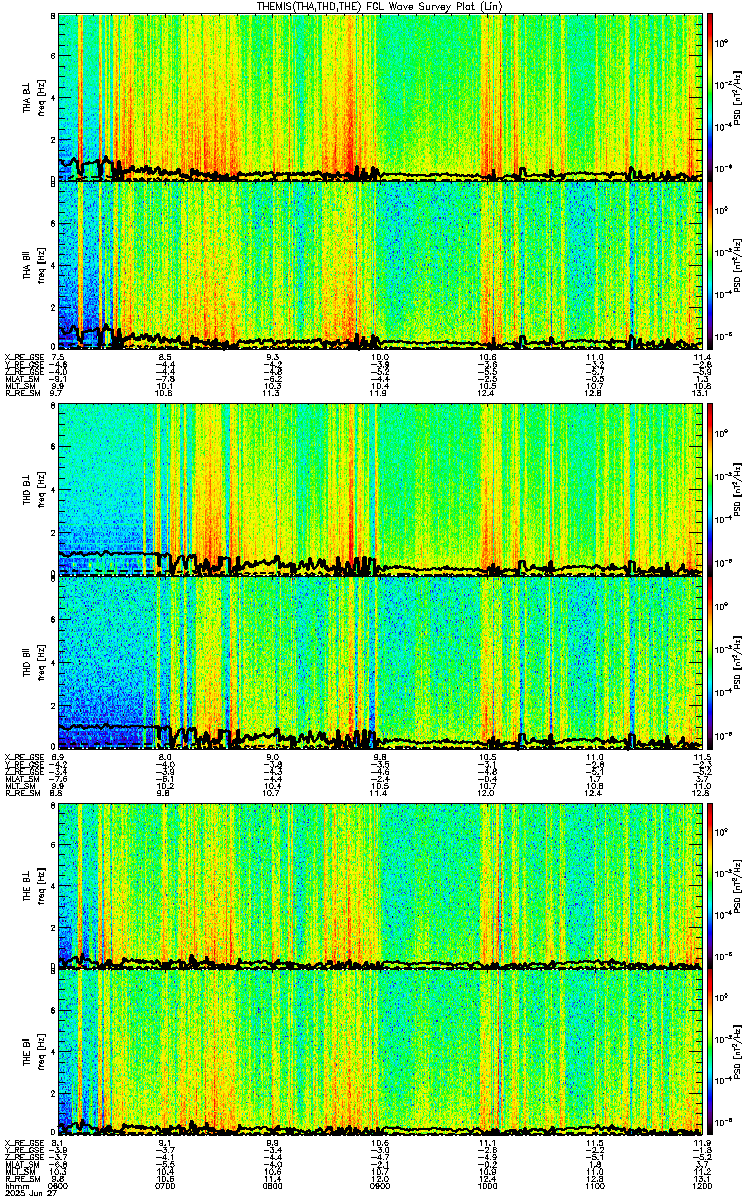Viewport: 750px width, 1200px height.
Task: Click the color bar beside THA B-parallel panel
Action: tap(709, 265)
